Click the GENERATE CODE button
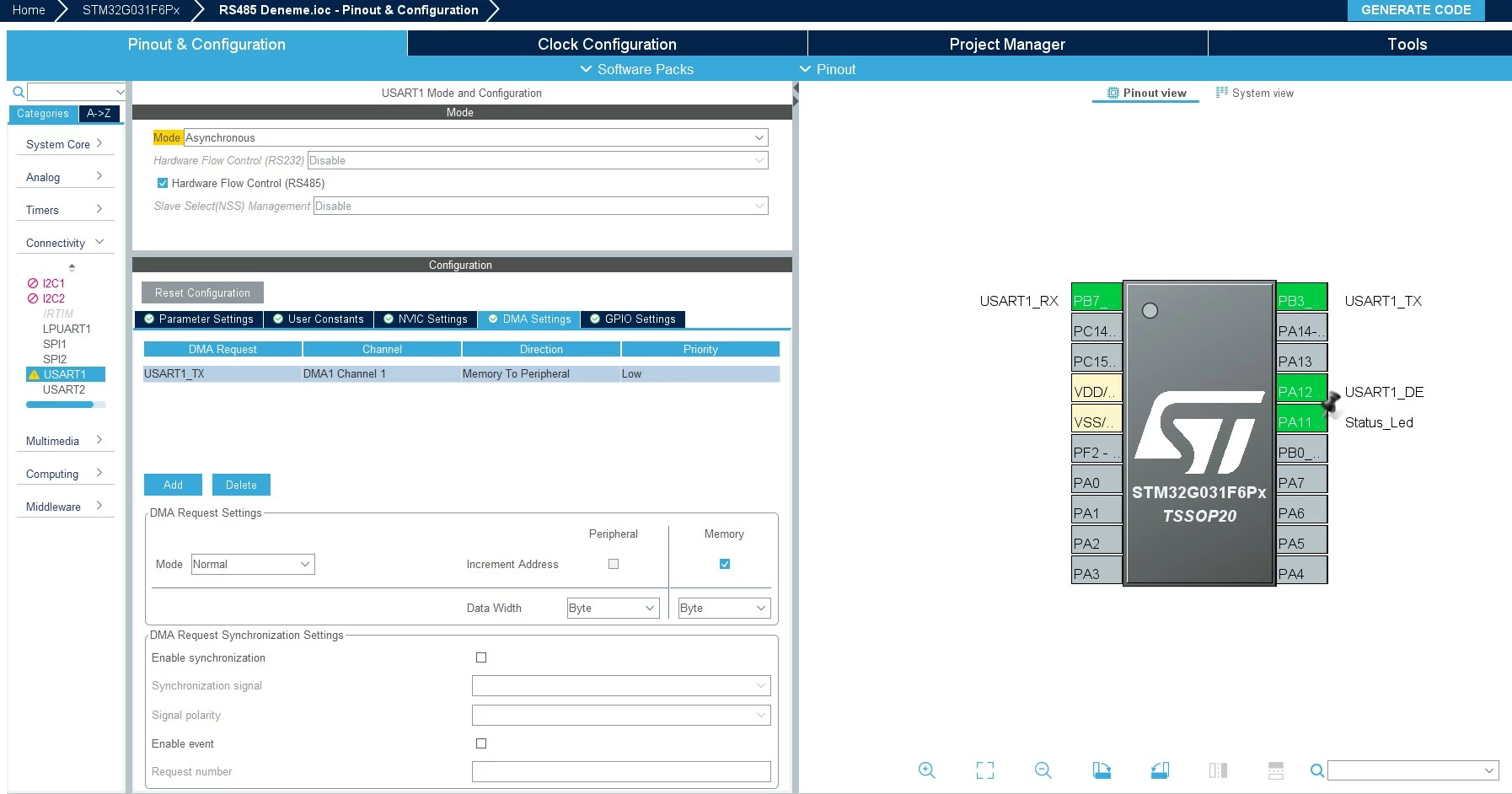This screenshot has height=794, width=1512. [1416, 10]
